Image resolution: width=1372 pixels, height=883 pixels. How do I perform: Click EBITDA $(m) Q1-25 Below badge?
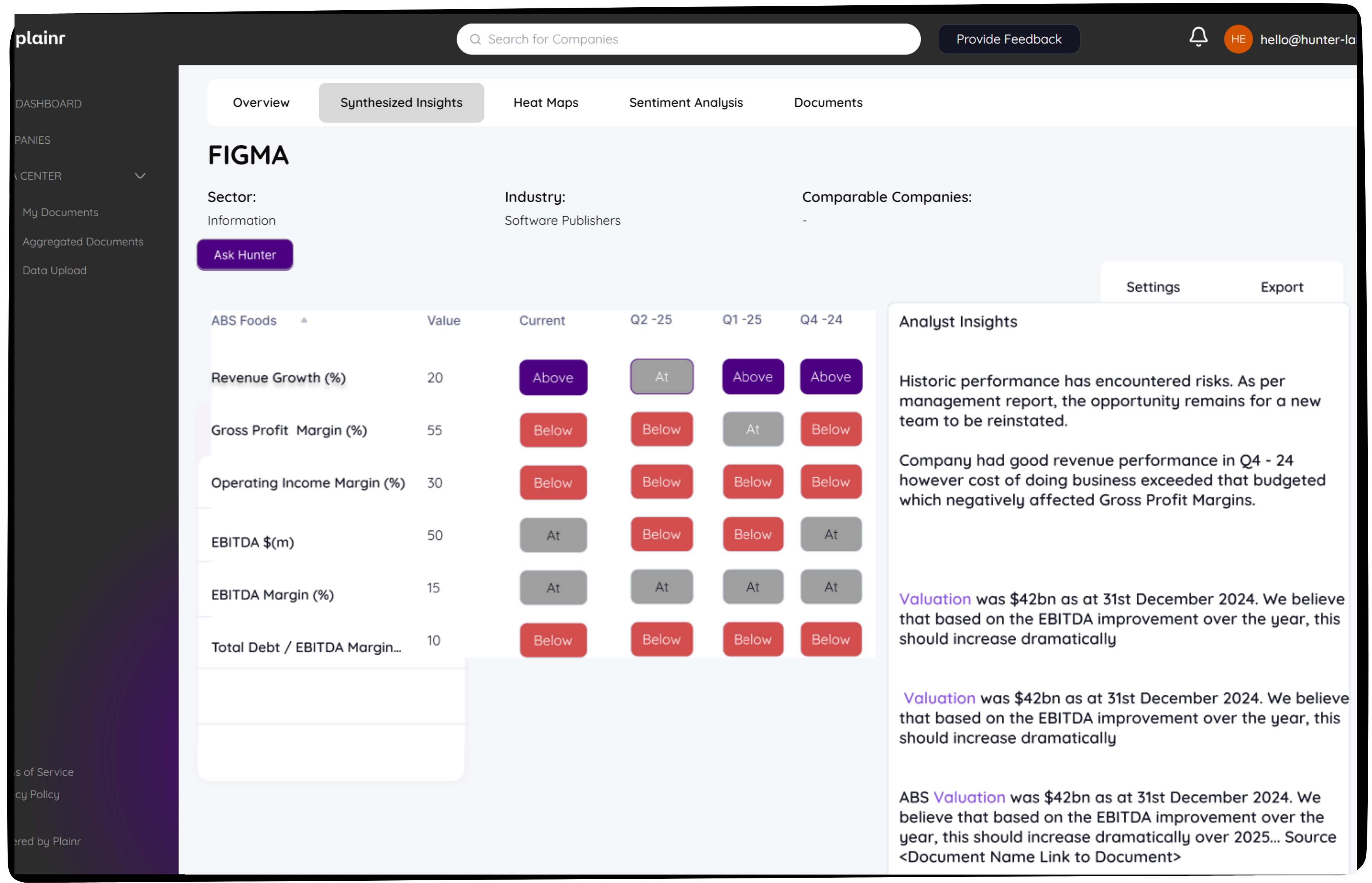point(753,535)
